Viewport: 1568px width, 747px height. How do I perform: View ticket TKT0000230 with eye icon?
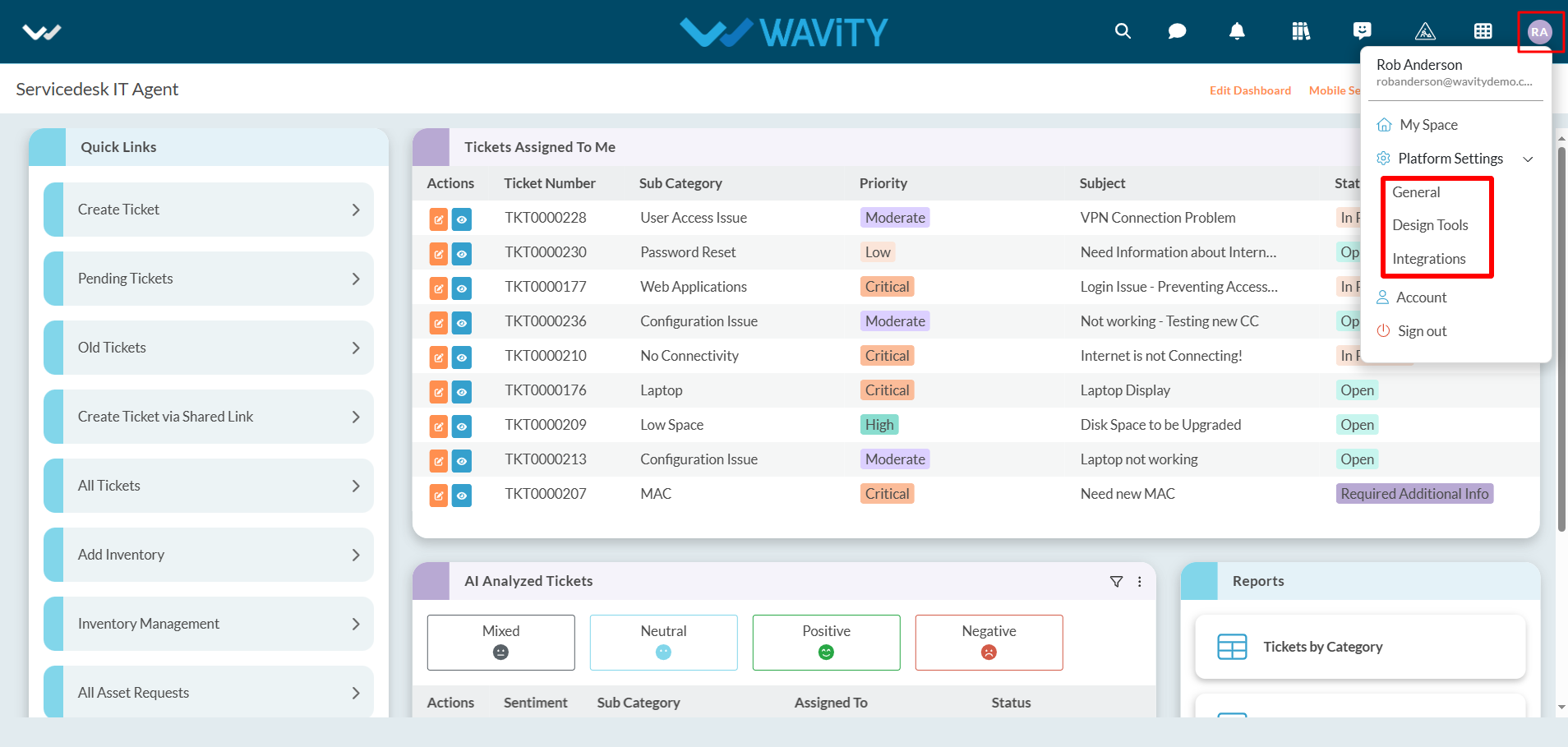462,254
